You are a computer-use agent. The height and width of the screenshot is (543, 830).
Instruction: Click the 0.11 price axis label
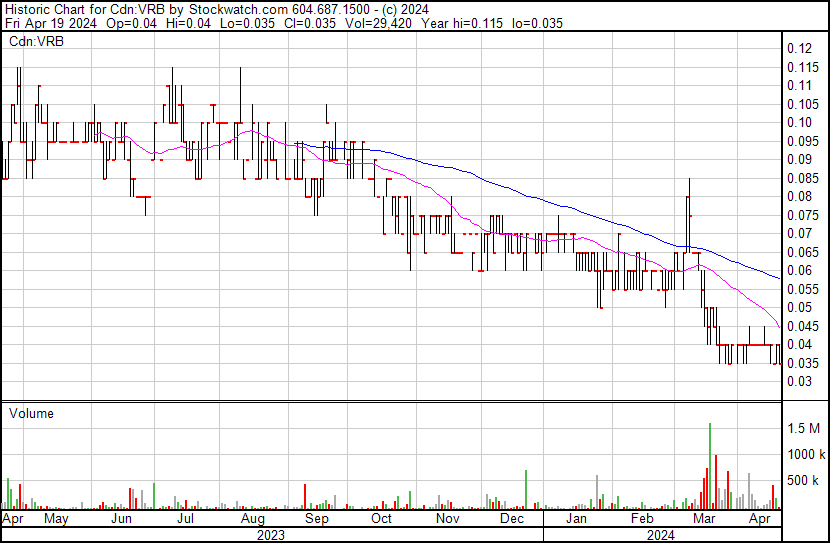(799, 86)
